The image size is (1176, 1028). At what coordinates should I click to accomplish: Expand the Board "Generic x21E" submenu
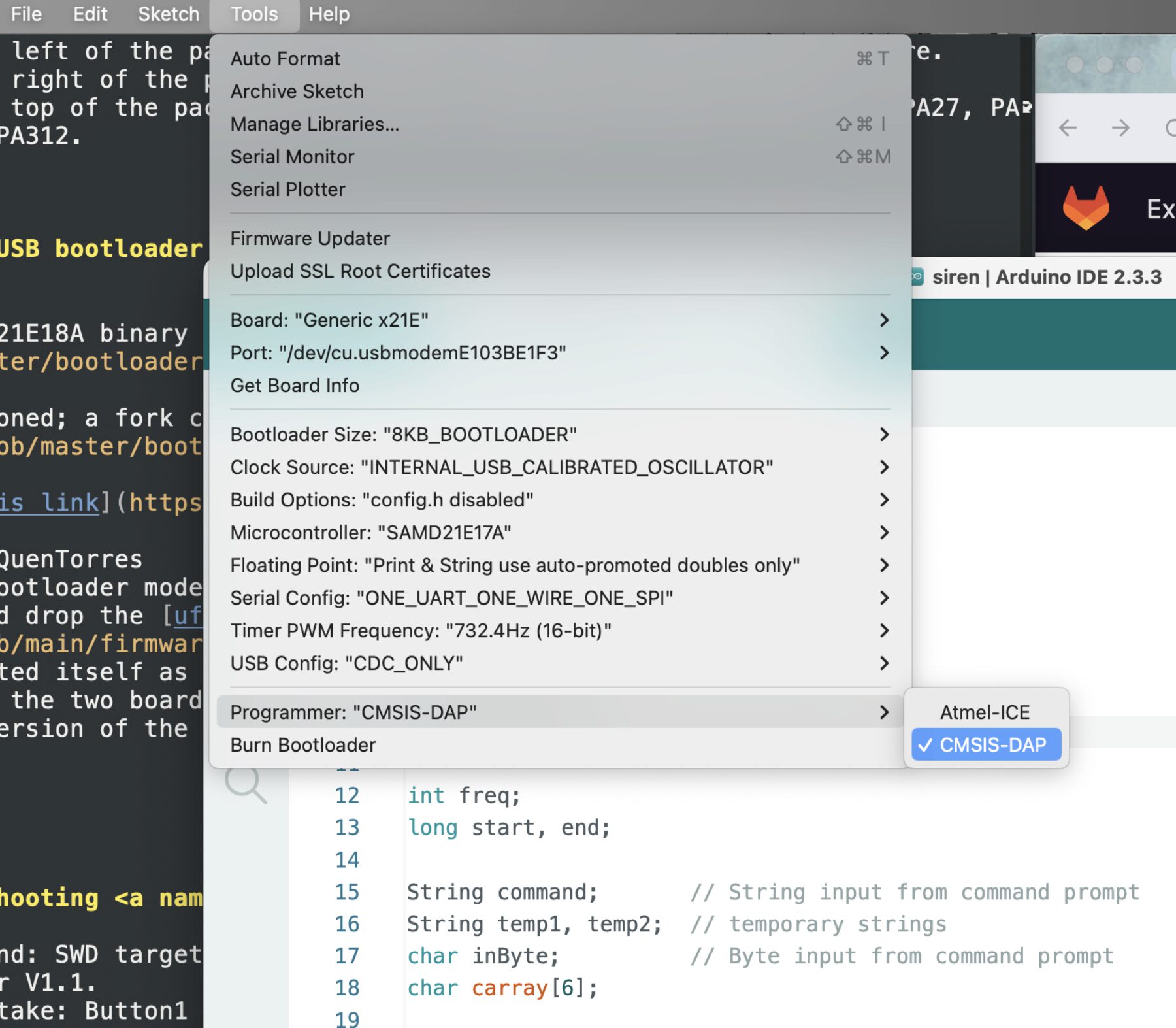(x=560, y=320)
